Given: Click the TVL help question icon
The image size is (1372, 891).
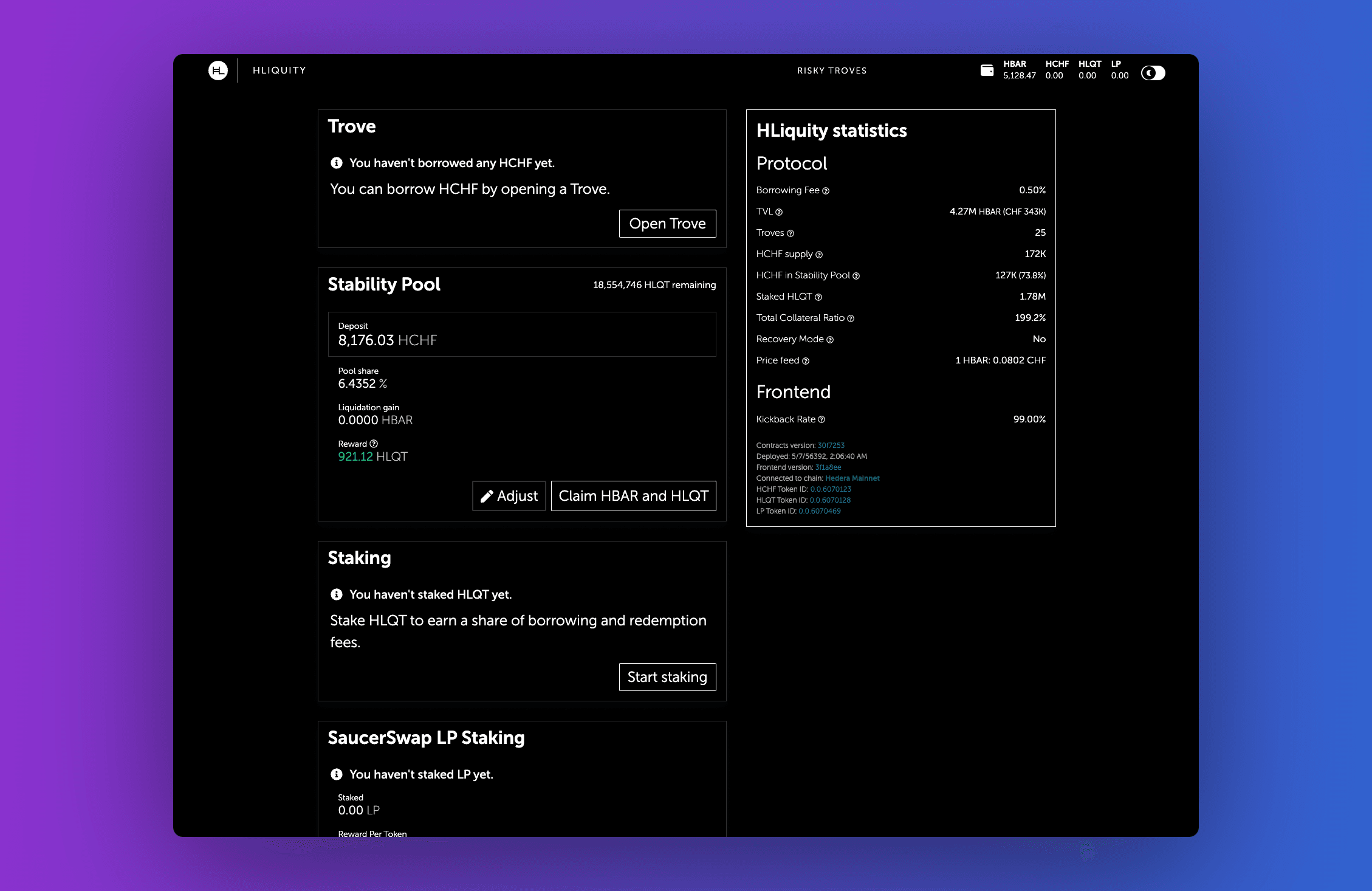Looking at the screenshot, I should (779, 212).
